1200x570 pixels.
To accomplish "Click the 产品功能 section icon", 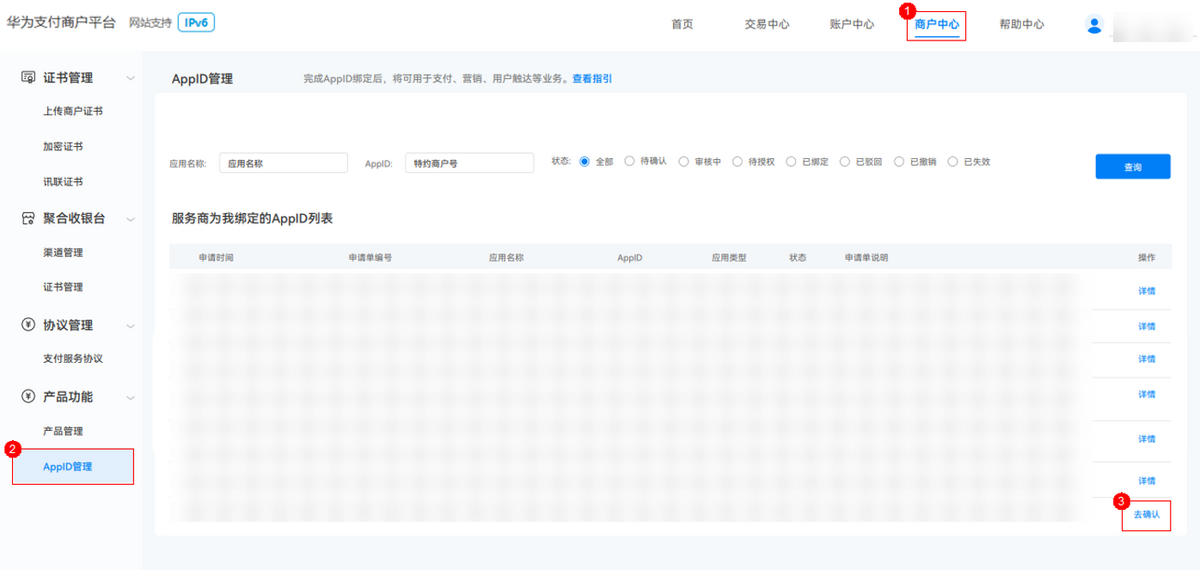I will tap(28, 397).
